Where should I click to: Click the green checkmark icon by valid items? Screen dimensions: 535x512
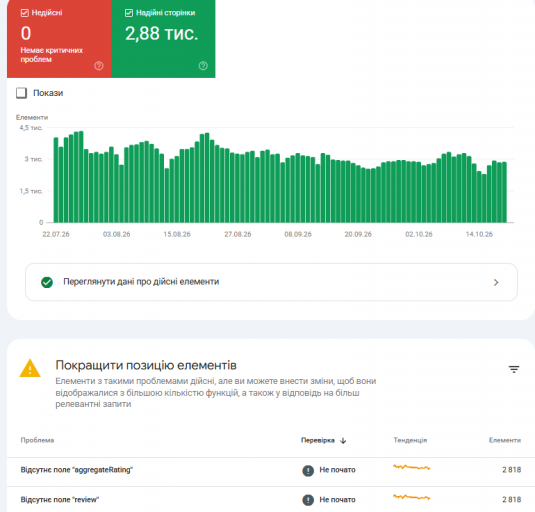click(47, 282)
